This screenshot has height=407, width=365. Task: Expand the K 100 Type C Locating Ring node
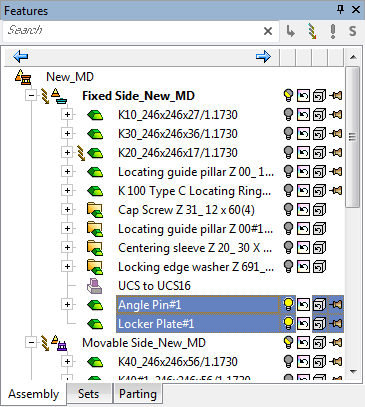click(67, 191)
